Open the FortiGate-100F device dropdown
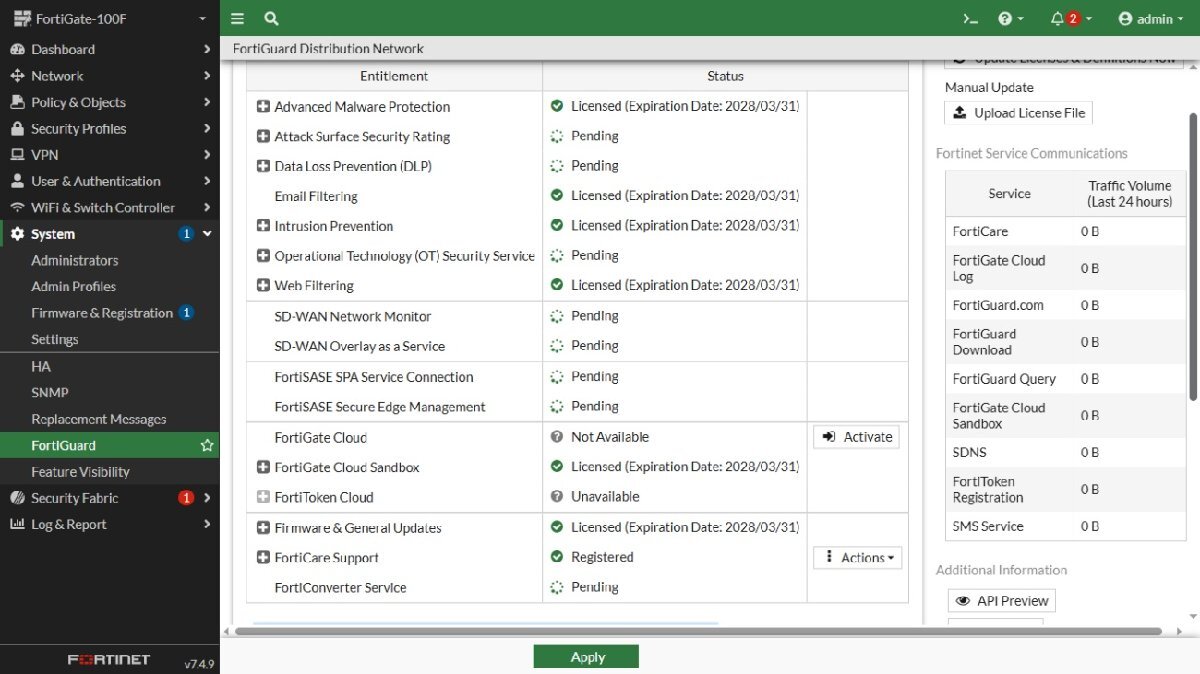This screenshot has height=674, width=1200. coord(110,18)
